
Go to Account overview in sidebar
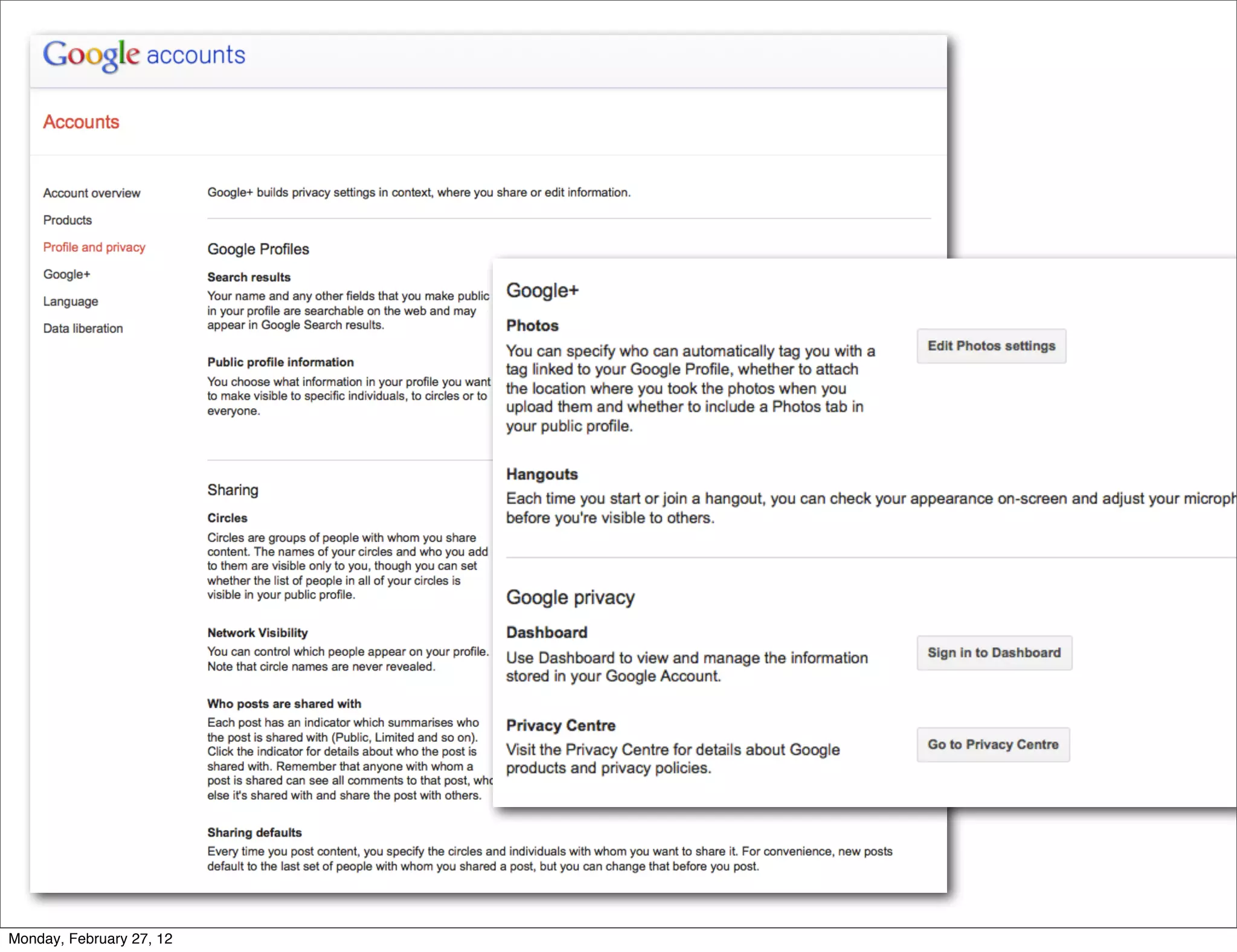click(91, 193)
